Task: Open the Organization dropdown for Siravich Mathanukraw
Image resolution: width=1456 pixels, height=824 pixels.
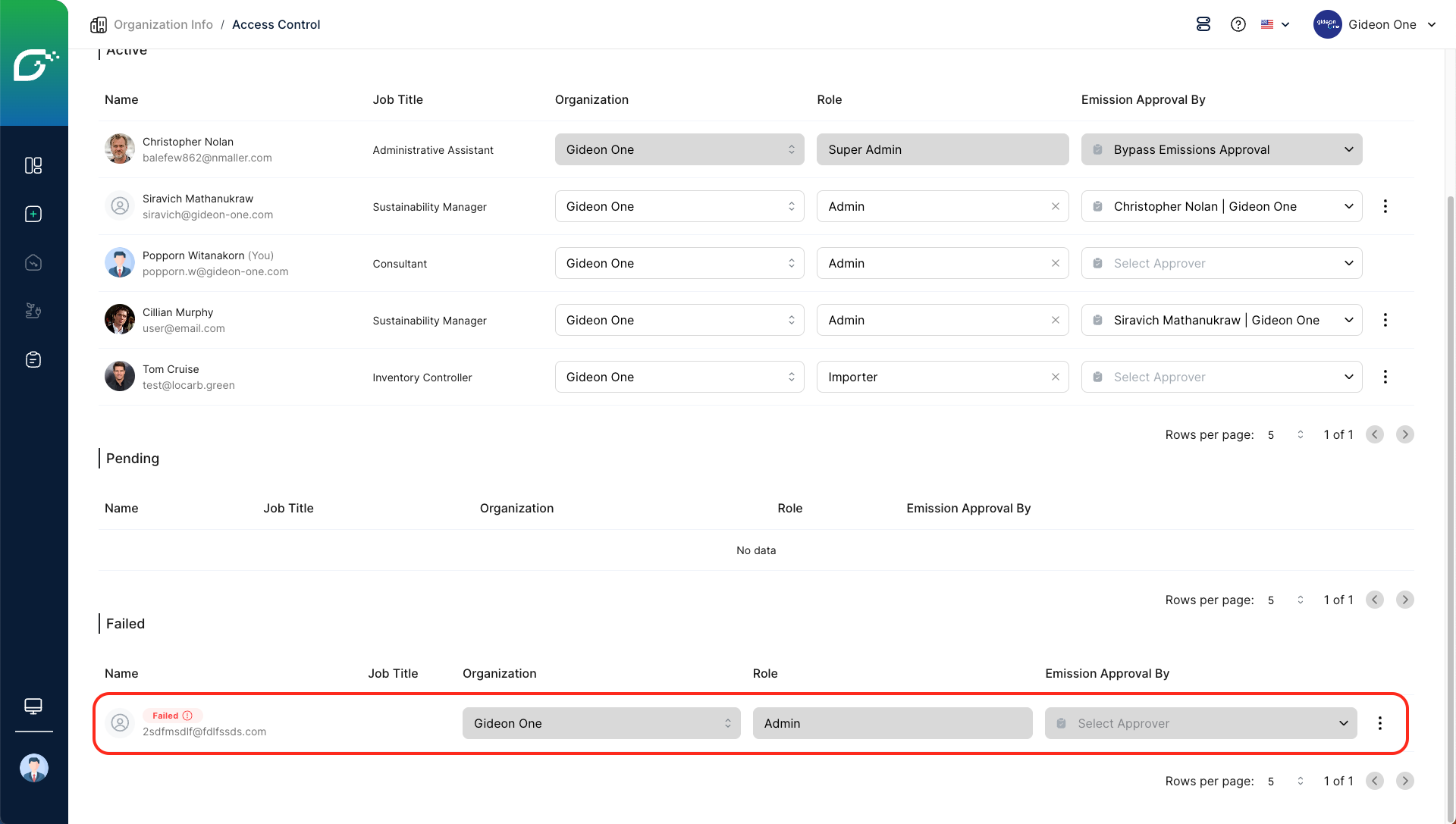Action: click(x=679, y=206)
